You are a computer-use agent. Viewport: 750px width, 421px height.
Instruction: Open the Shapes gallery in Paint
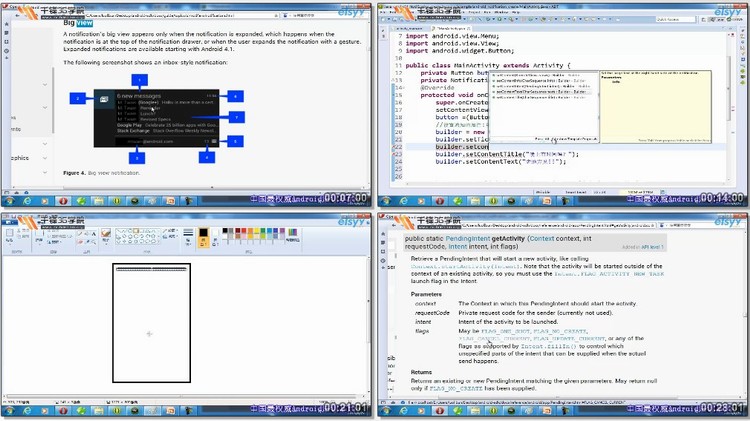coord(138,236)
